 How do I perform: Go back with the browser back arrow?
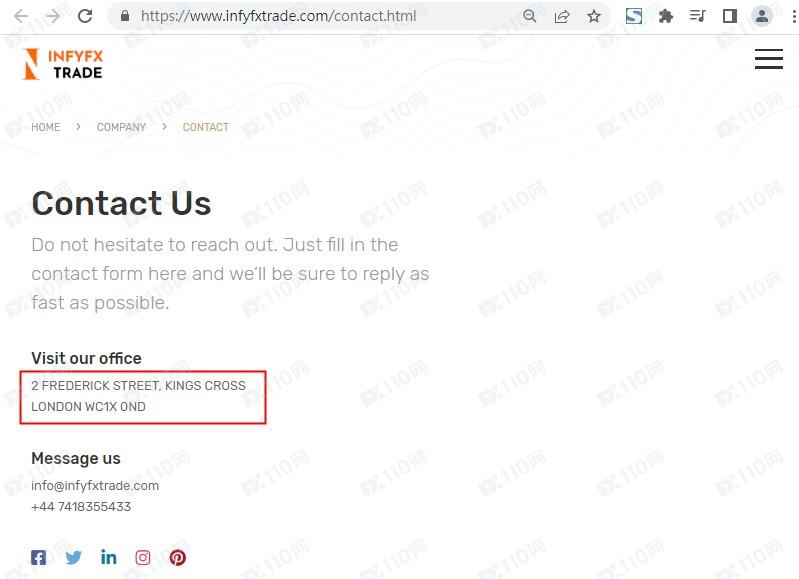[21, 16]
